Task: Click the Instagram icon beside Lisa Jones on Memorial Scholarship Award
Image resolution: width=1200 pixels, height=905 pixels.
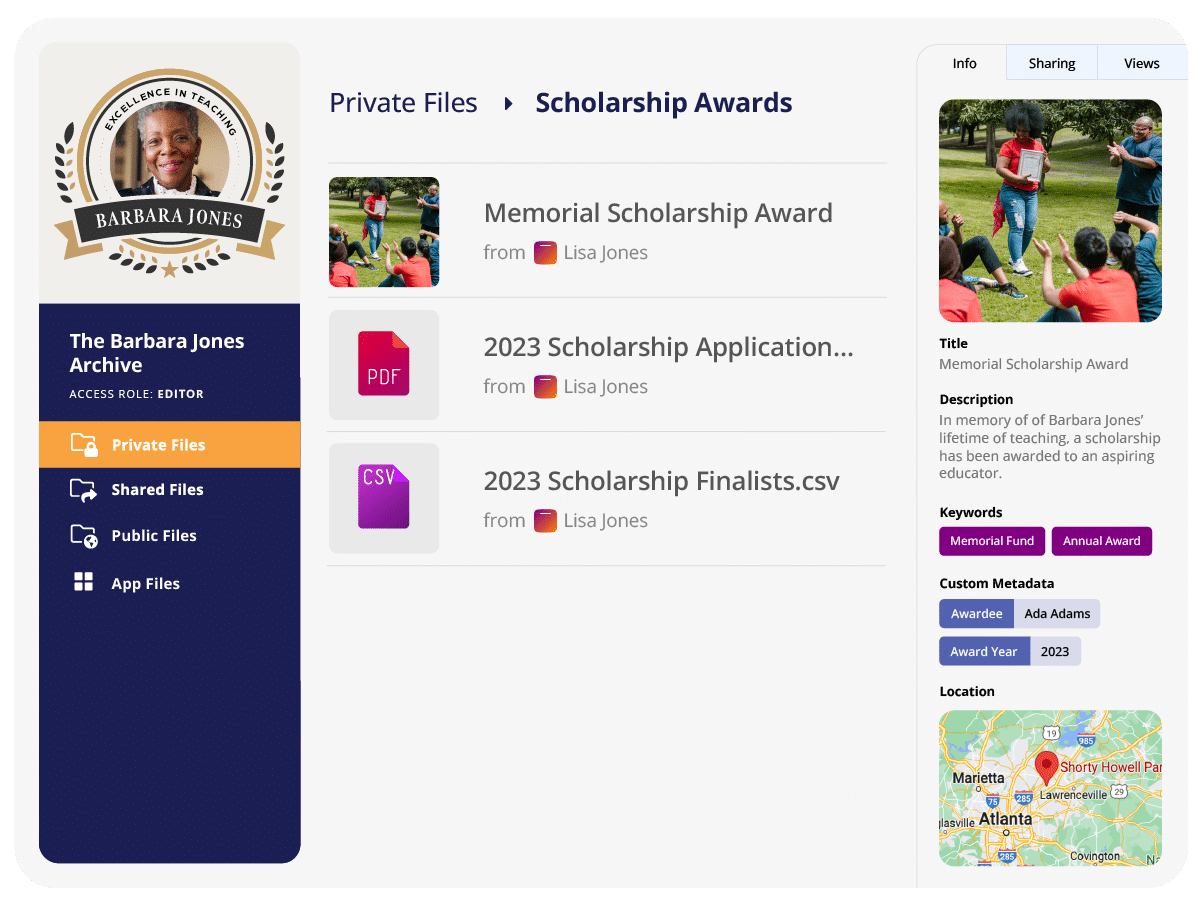Action: [545, 252]
